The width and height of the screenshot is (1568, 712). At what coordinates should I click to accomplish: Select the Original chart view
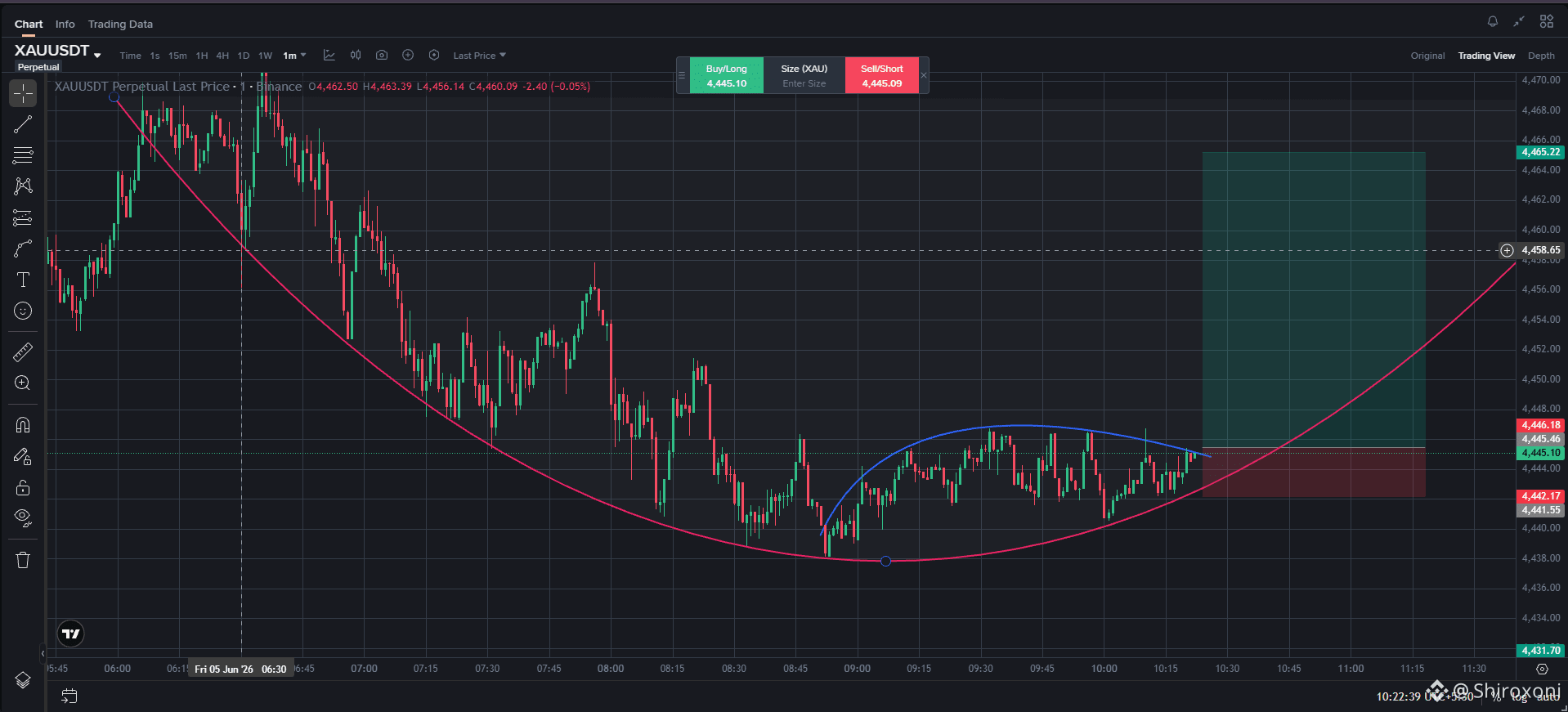[1427, 56]
